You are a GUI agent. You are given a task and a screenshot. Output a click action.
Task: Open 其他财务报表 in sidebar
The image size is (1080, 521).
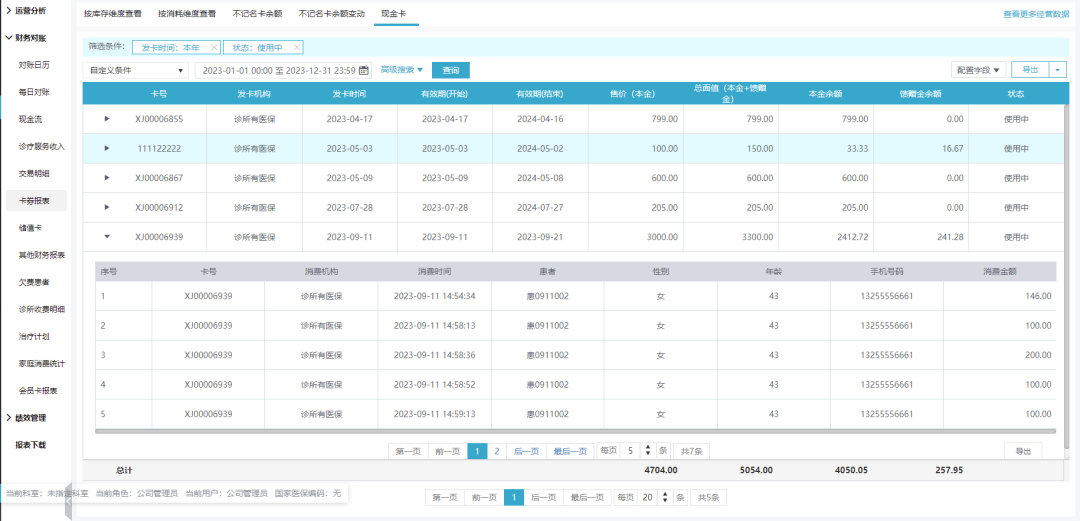pyautogui.click(x=41, y=255)
